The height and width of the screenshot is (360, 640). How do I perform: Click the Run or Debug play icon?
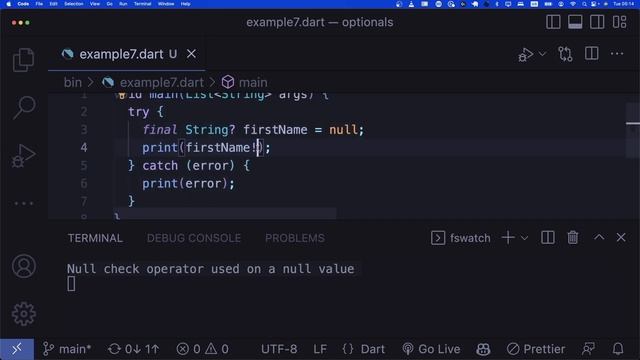tap(526, 54)
